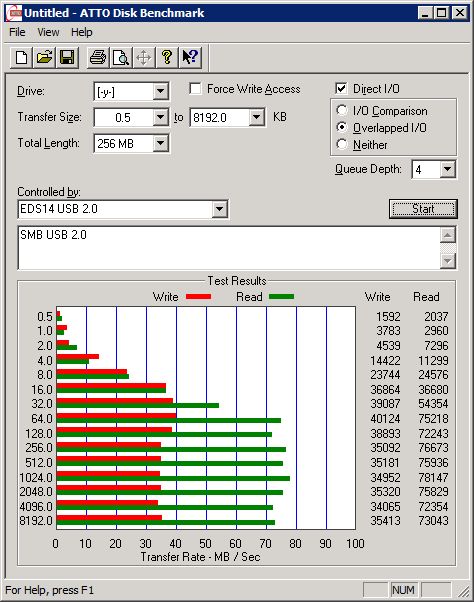Expand the Drive dropdown list
This screenshot has width=474, height=602.
(x=160, y=92)
